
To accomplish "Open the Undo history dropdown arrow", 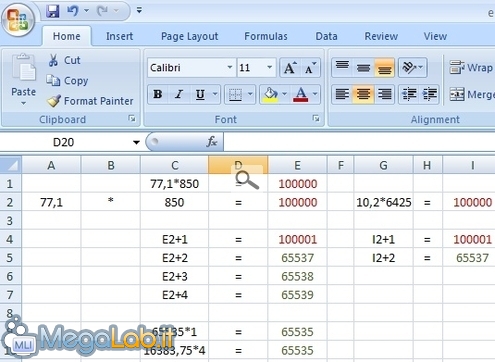I will pos(86,11).
